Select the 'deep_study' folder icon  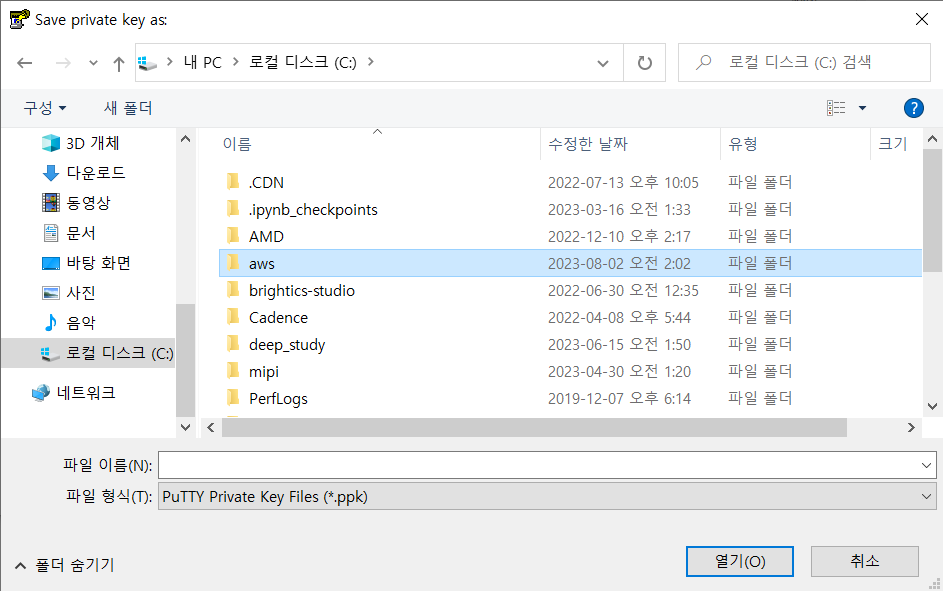[233, 344]
